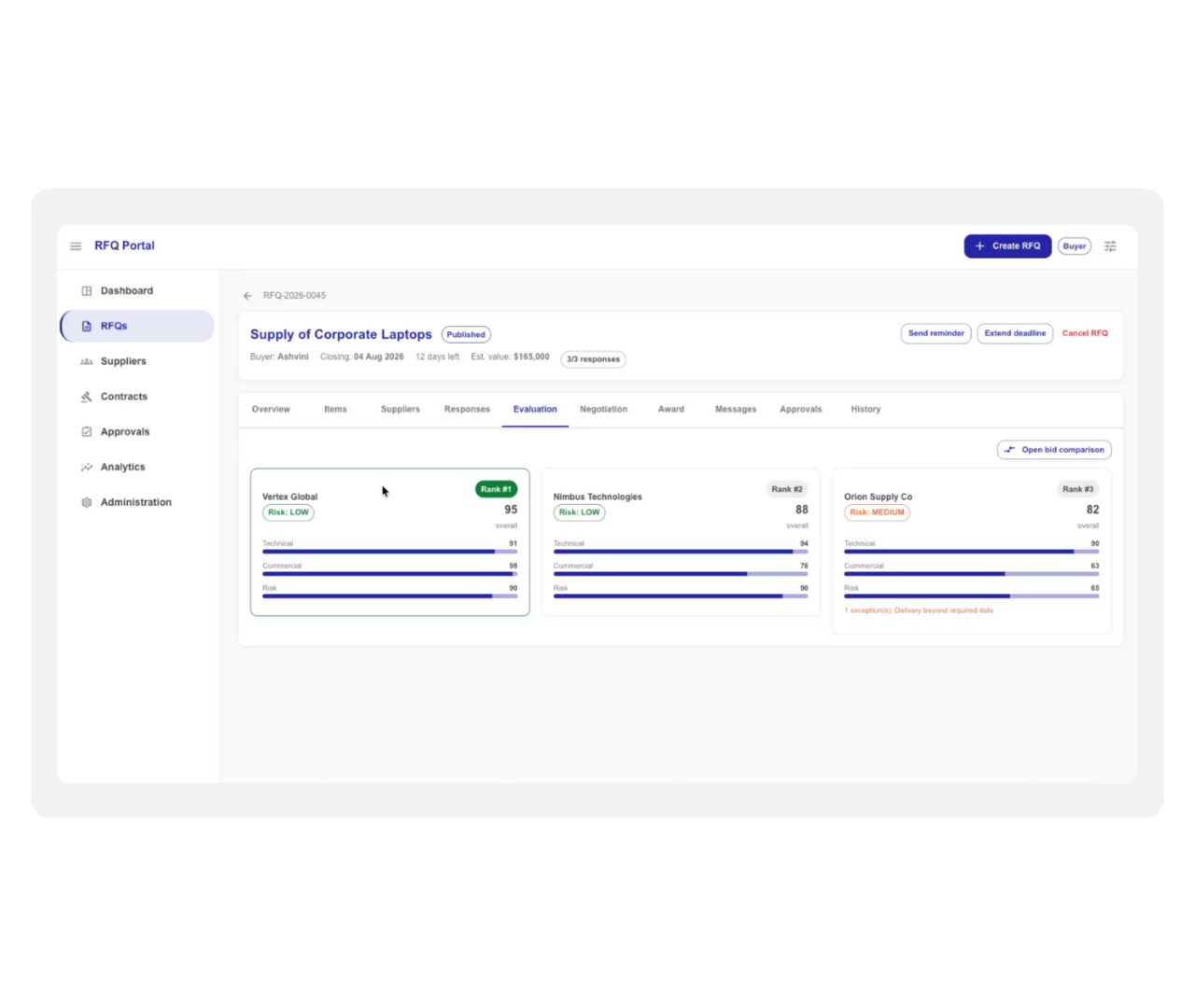Click the delivery exception warning text
1195x1008 pixels.
pyautogui.click(x=919, y=610)
